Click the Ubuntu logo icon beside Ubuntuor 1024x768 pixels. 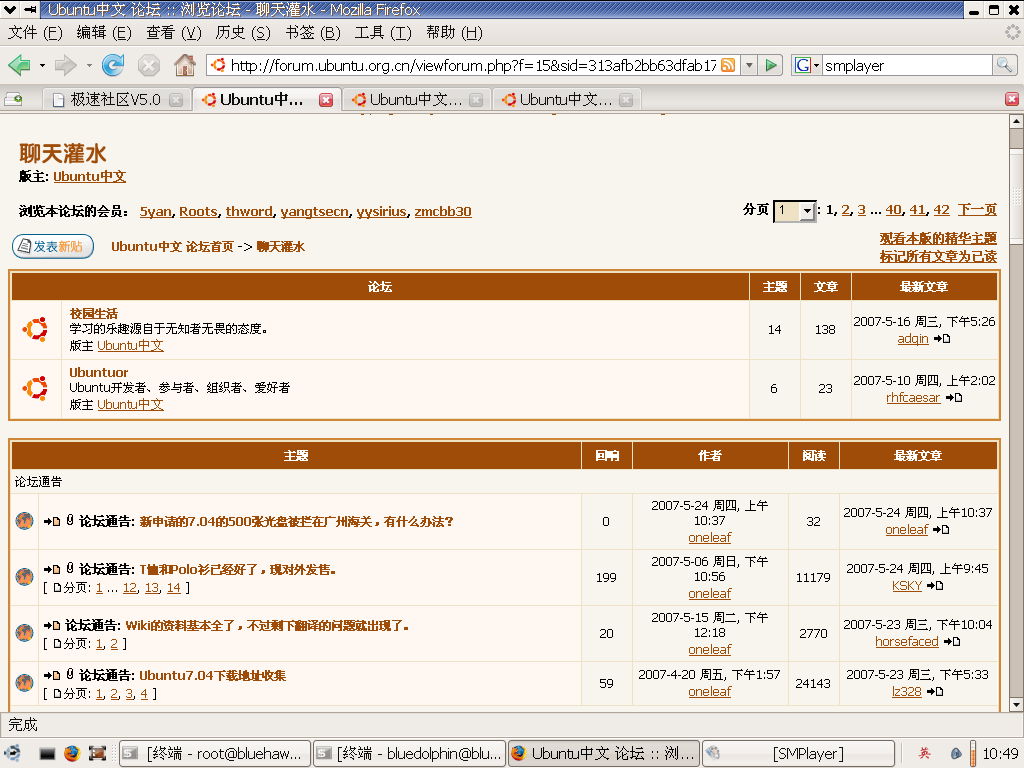coord(35,388)
